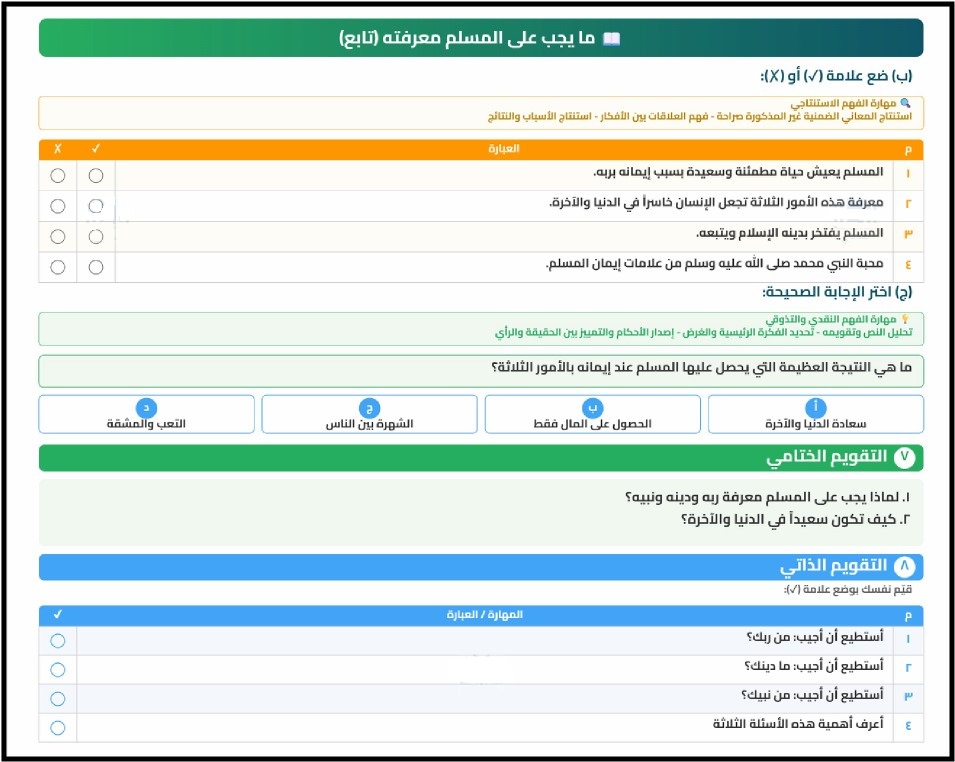Click the التقويم الذاتي section title
This screenshot has height=762, width=955.
pyautogui.click(x=833, y=566)
